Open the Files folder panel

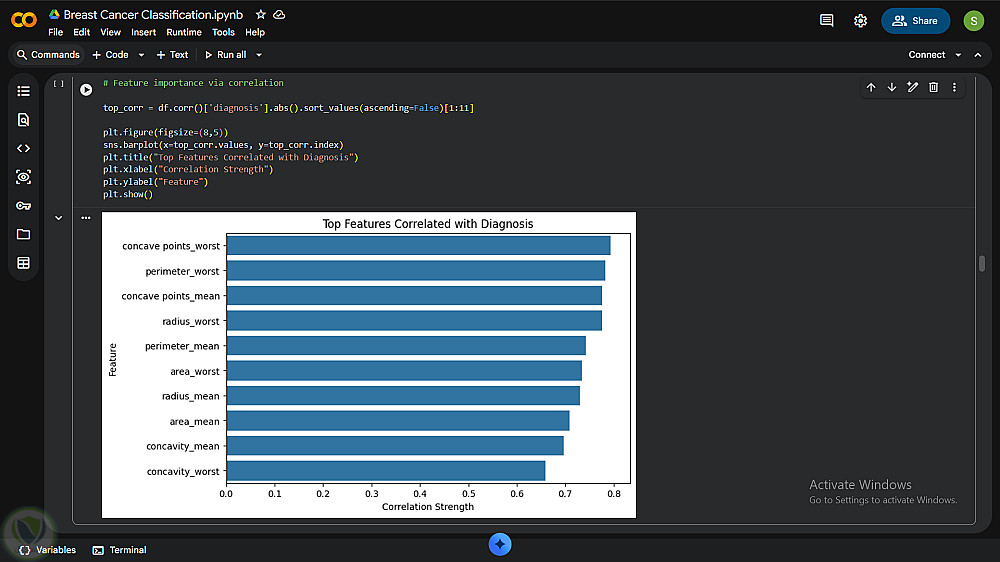click(24, 234)
